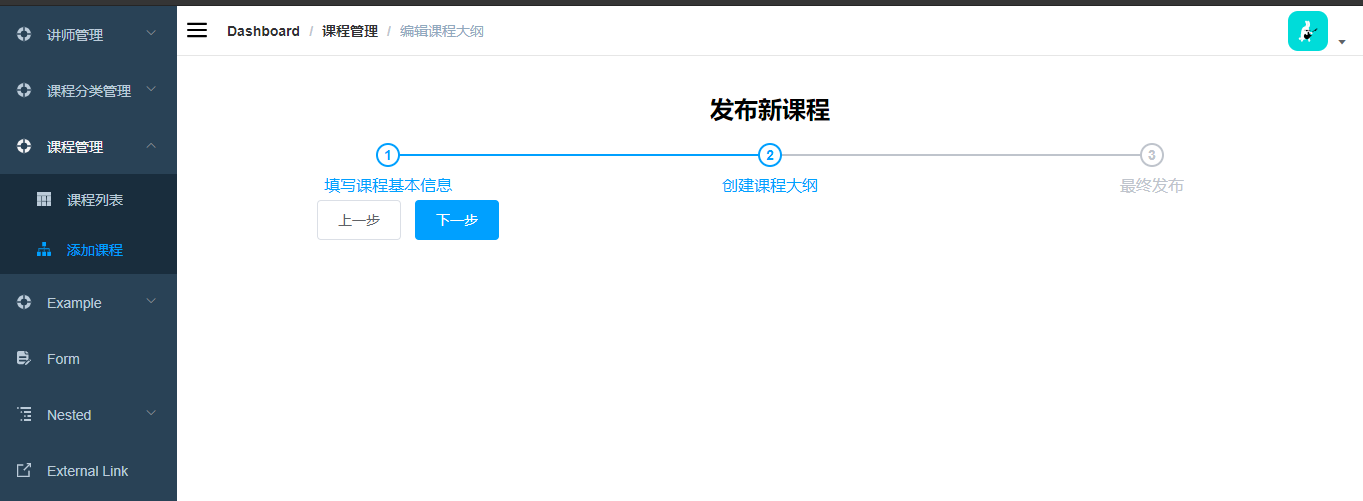Click the 课程管理 breadcrumb
The image size is (1363, 501).
tap(350, 31)
